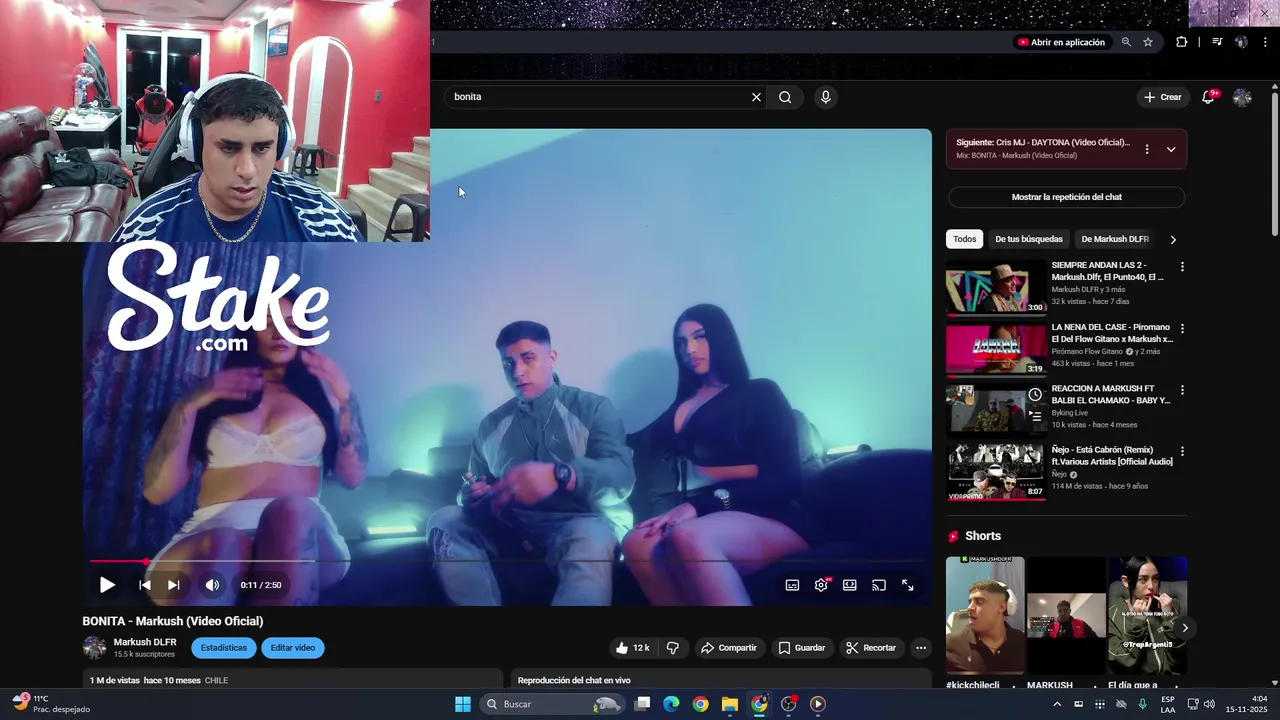Open the browser zoom indicator
Screen dimensions: 1280x720
coord(1126,42)
